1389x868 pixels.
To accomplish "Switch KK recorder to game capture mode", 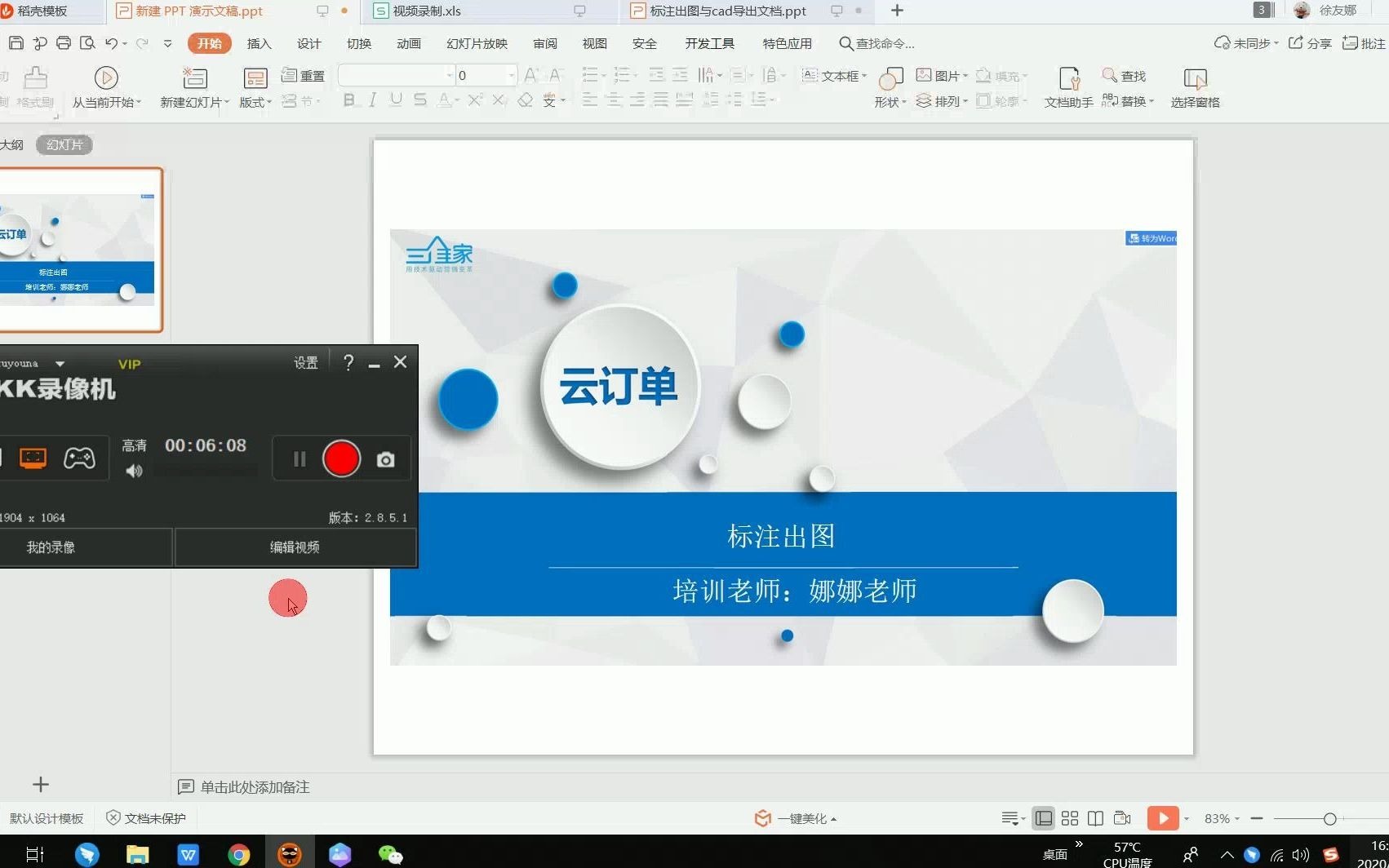I will (x=78, y=458).
